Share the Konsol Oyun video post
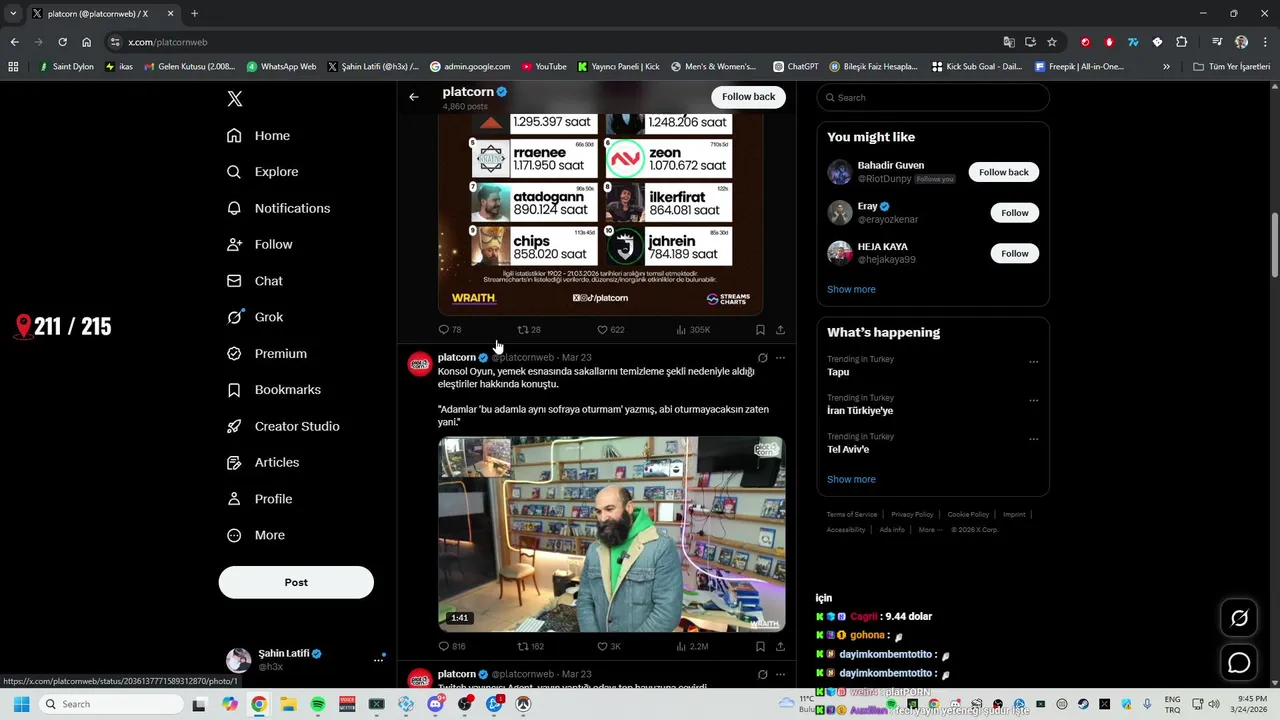The height and width of the screenshot is (720, 1280). [780, 646]
